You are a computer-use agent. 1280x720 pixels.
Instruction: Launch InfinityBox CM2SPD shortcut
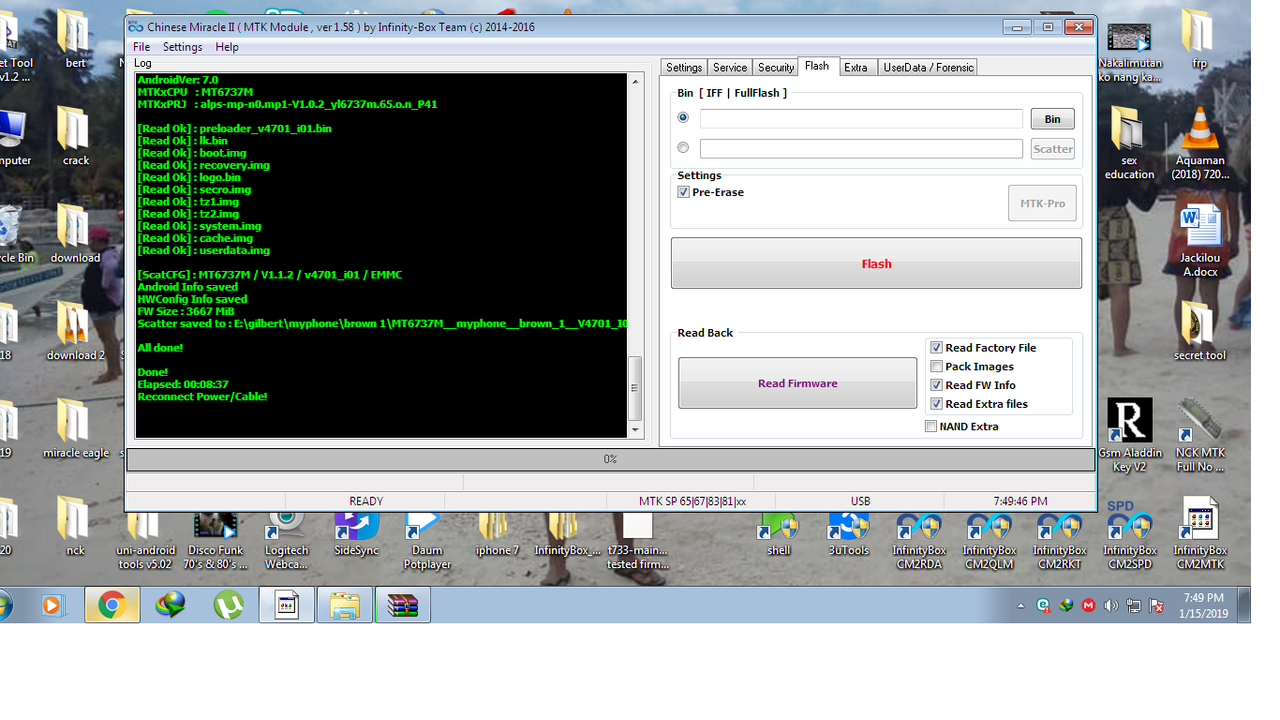1129,534
